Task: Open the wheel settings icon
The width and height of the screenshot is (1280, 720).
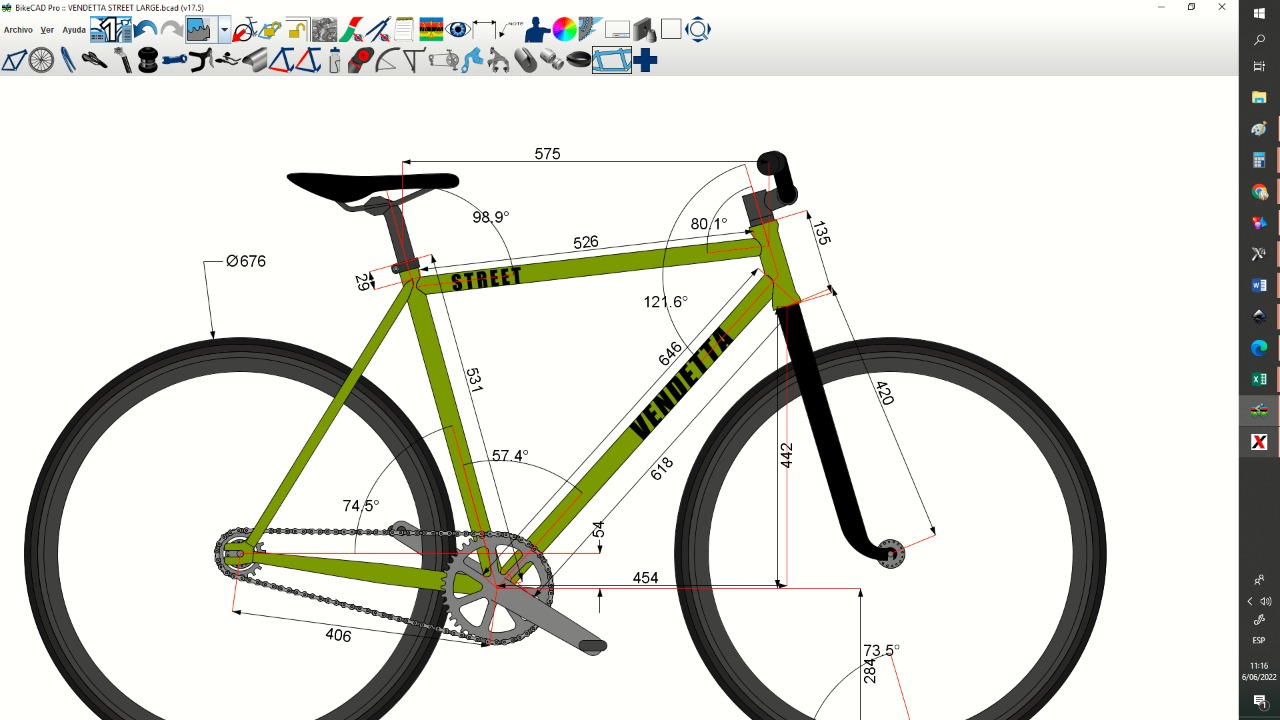Action: click(x=41, y=61)
